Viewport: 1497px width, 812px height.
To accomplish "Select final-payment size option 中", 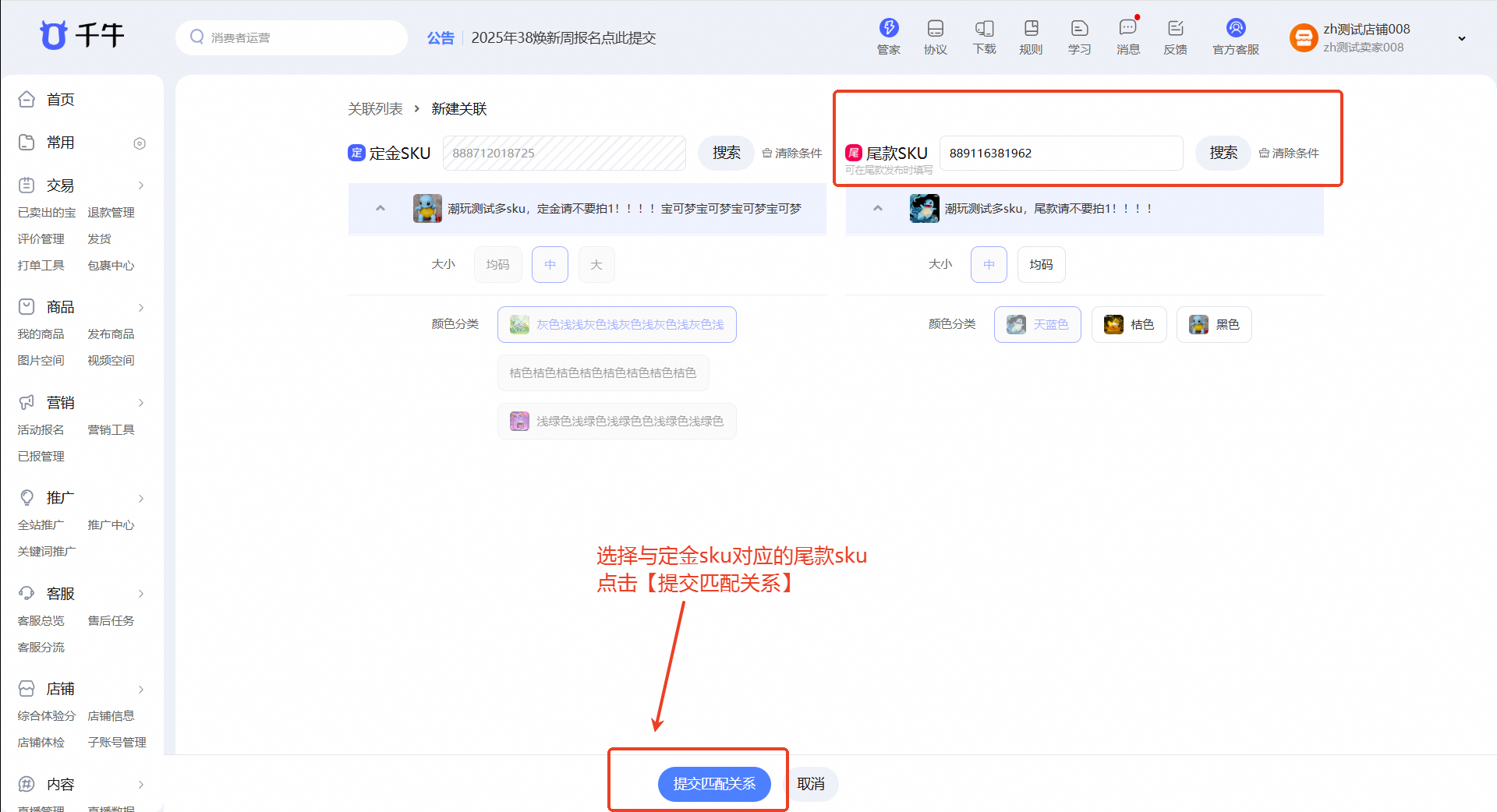I will click(x=989, y=265).
